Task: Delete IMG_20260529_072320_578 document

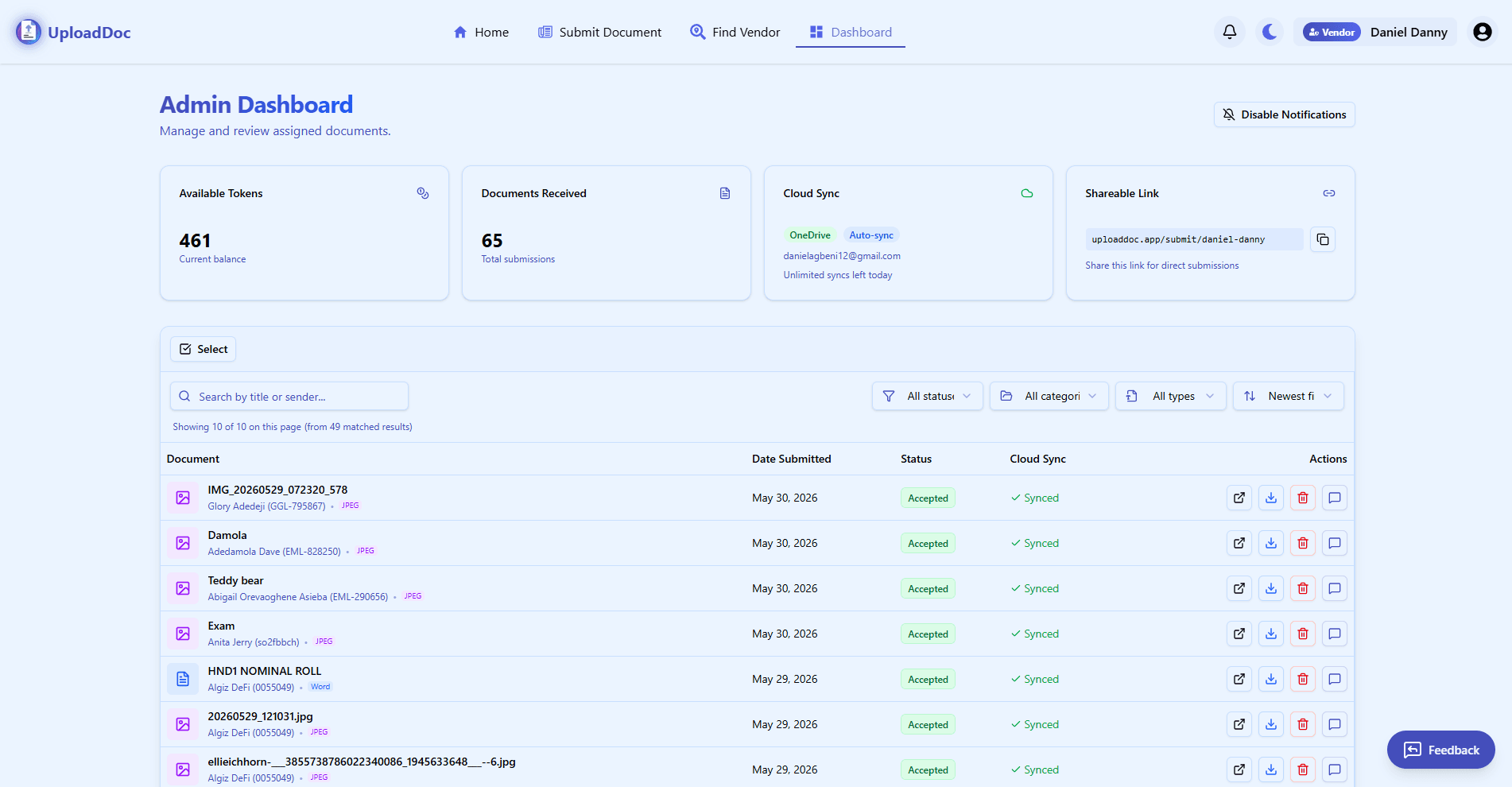Action: 1303,498
